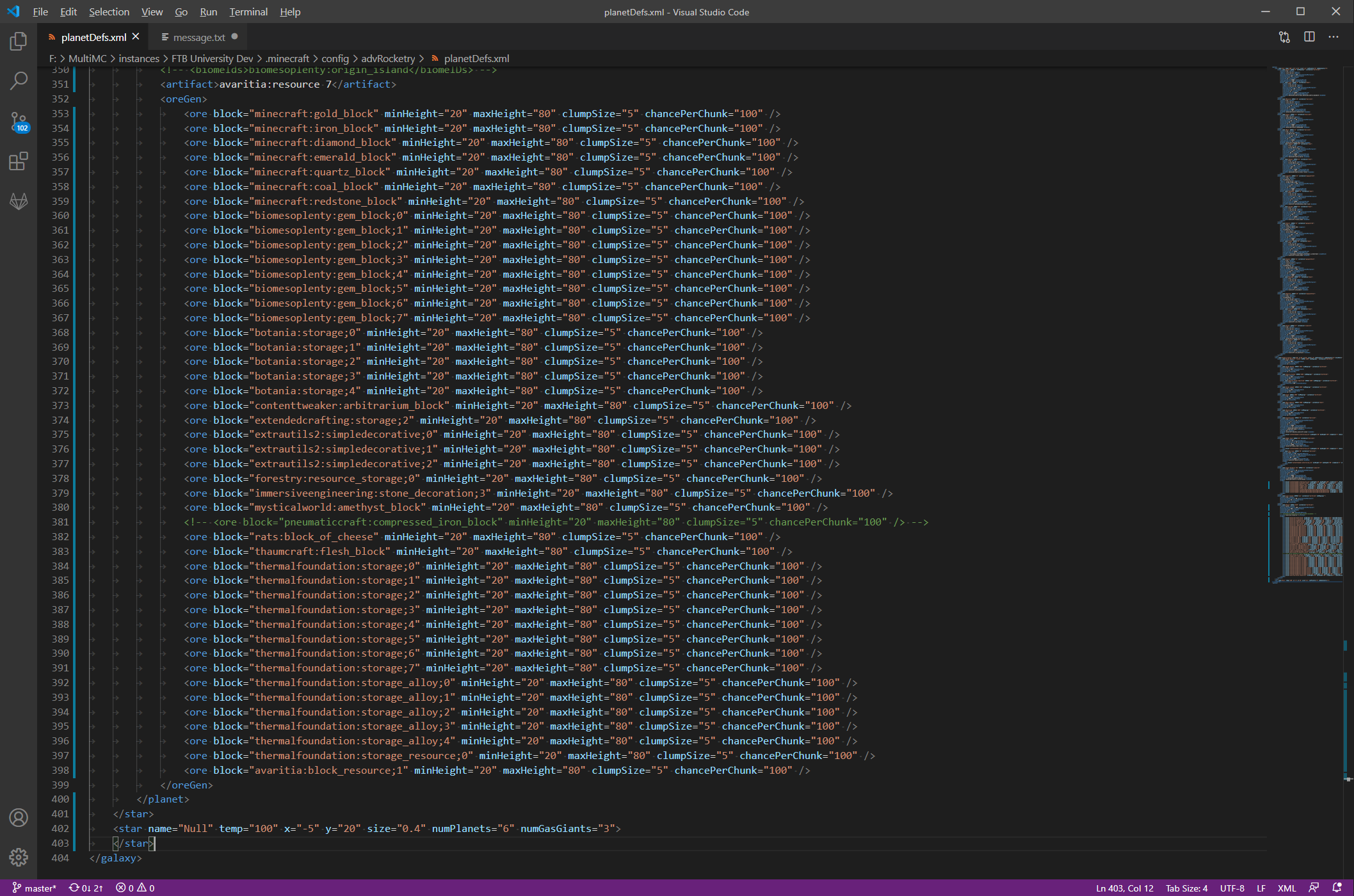Open the Extensions view
The width and height of the screenshot is (1354, 896).
[19, 161]
